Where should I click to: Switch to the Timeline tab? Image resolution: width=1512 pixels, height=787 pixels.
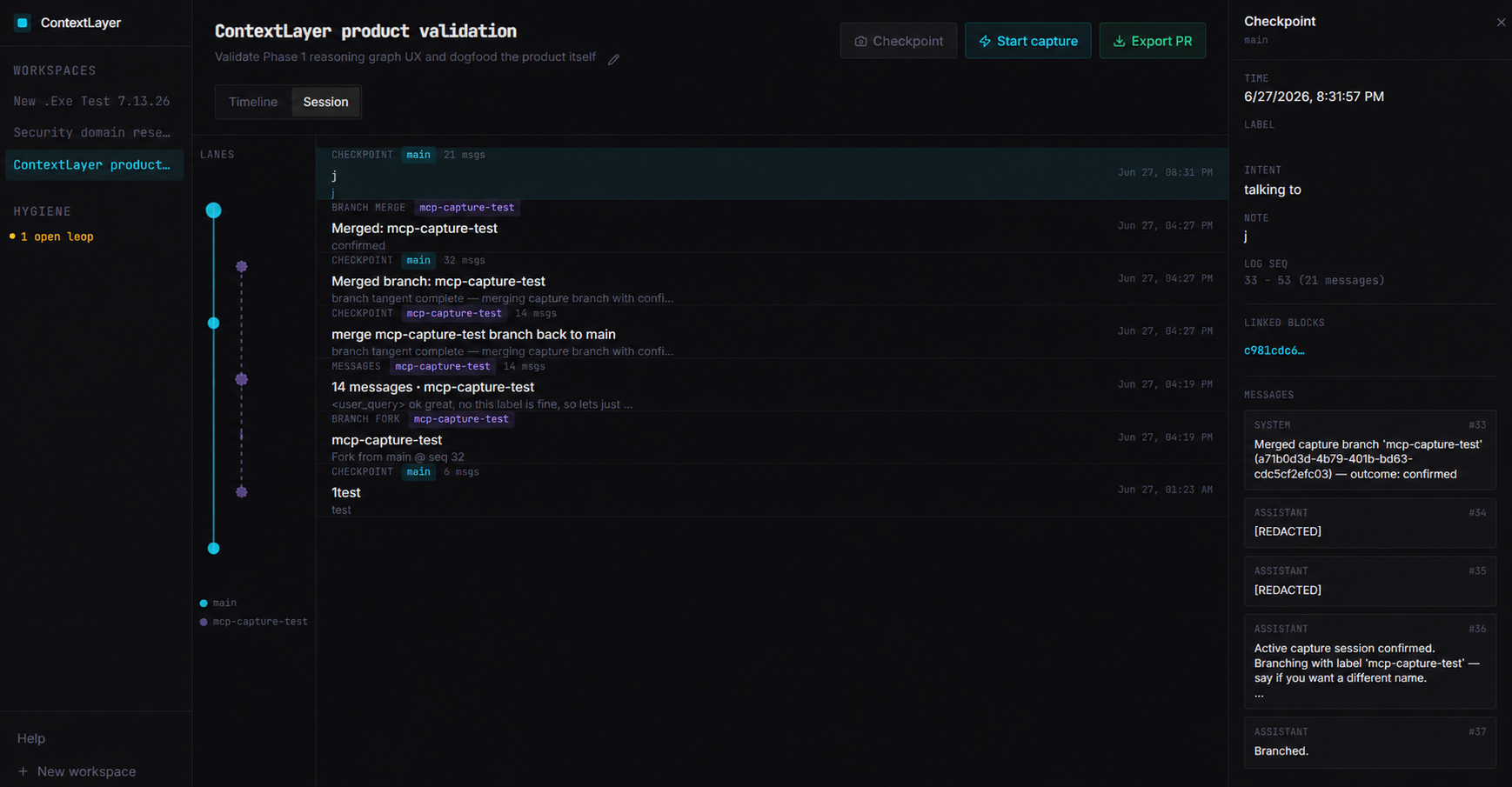pos(253,102)
